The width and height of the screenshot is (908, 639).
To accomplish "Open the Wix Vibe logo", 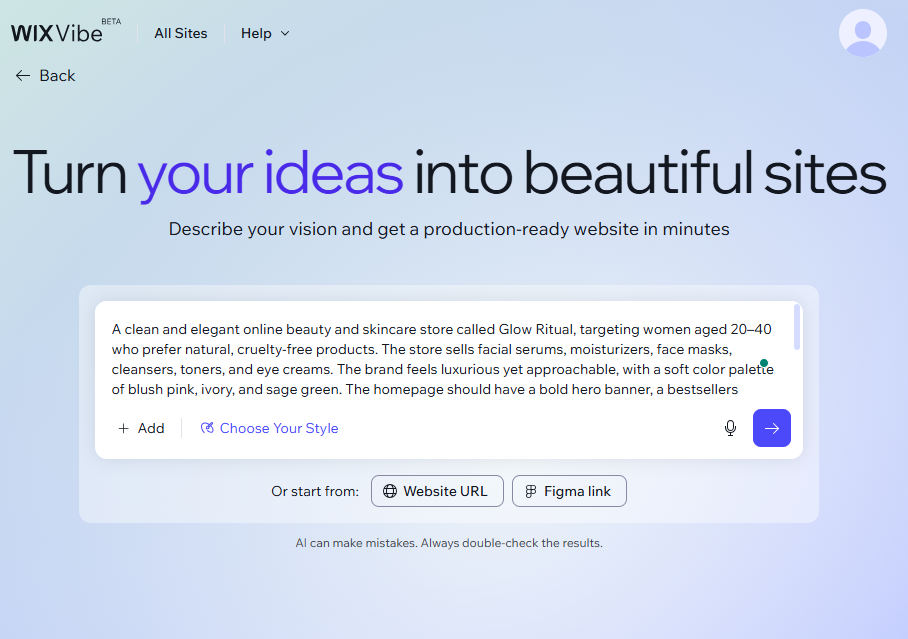I will point(55,31).
